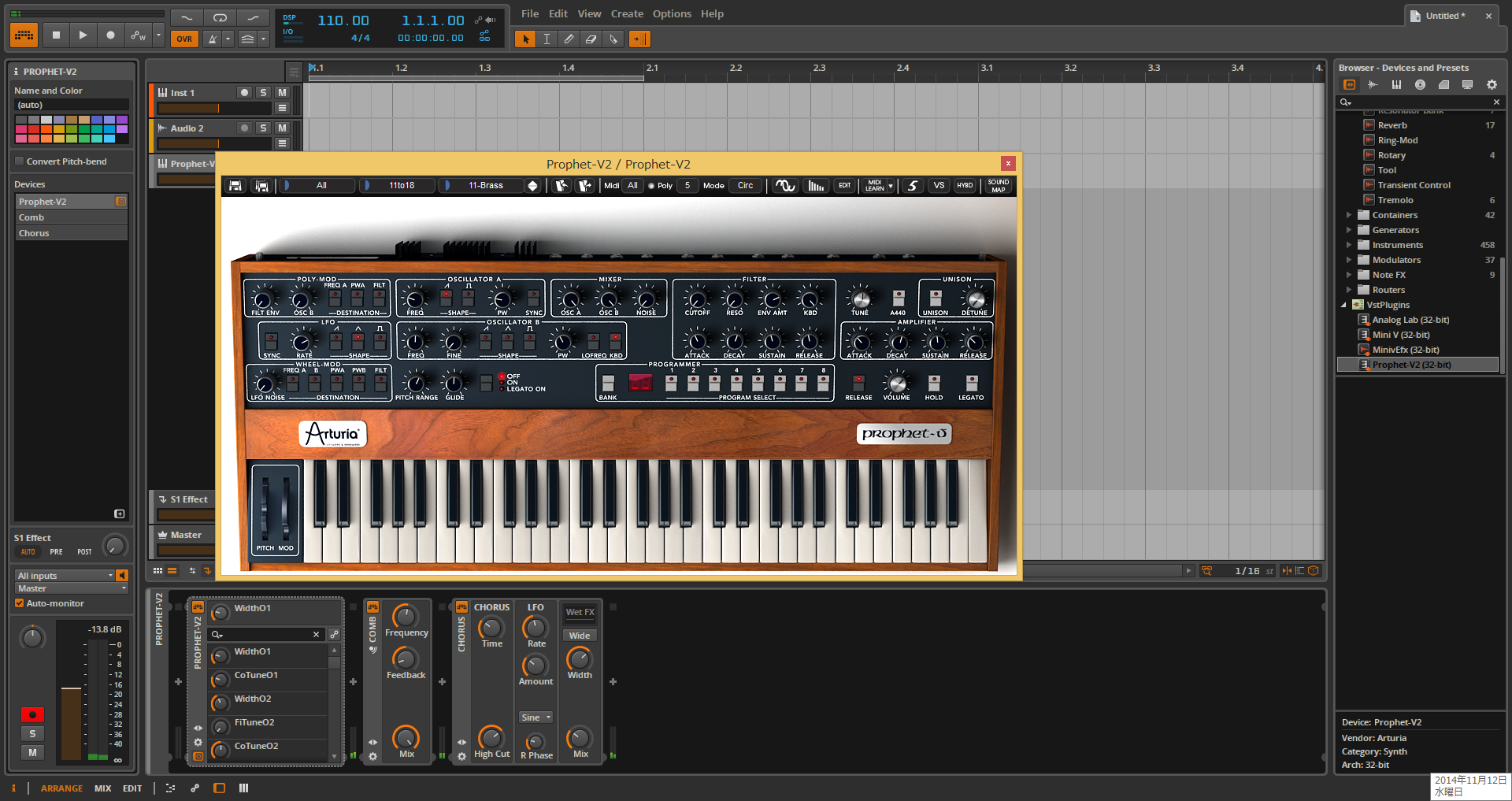
Task: Open Sine waveform dropdown in Chorus LFO
Action: 535,718
